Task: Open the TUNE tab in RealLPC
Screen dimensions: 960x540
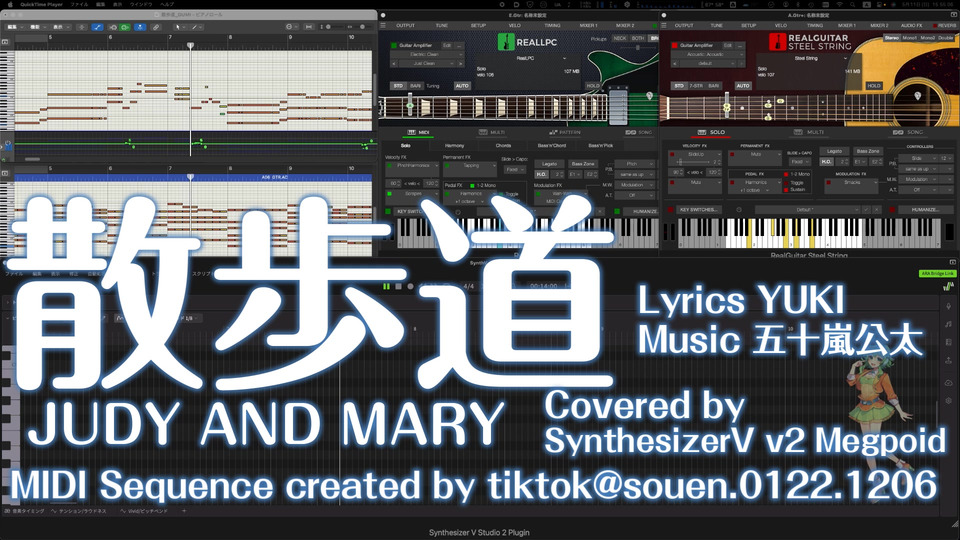Action: pos(441,26)
